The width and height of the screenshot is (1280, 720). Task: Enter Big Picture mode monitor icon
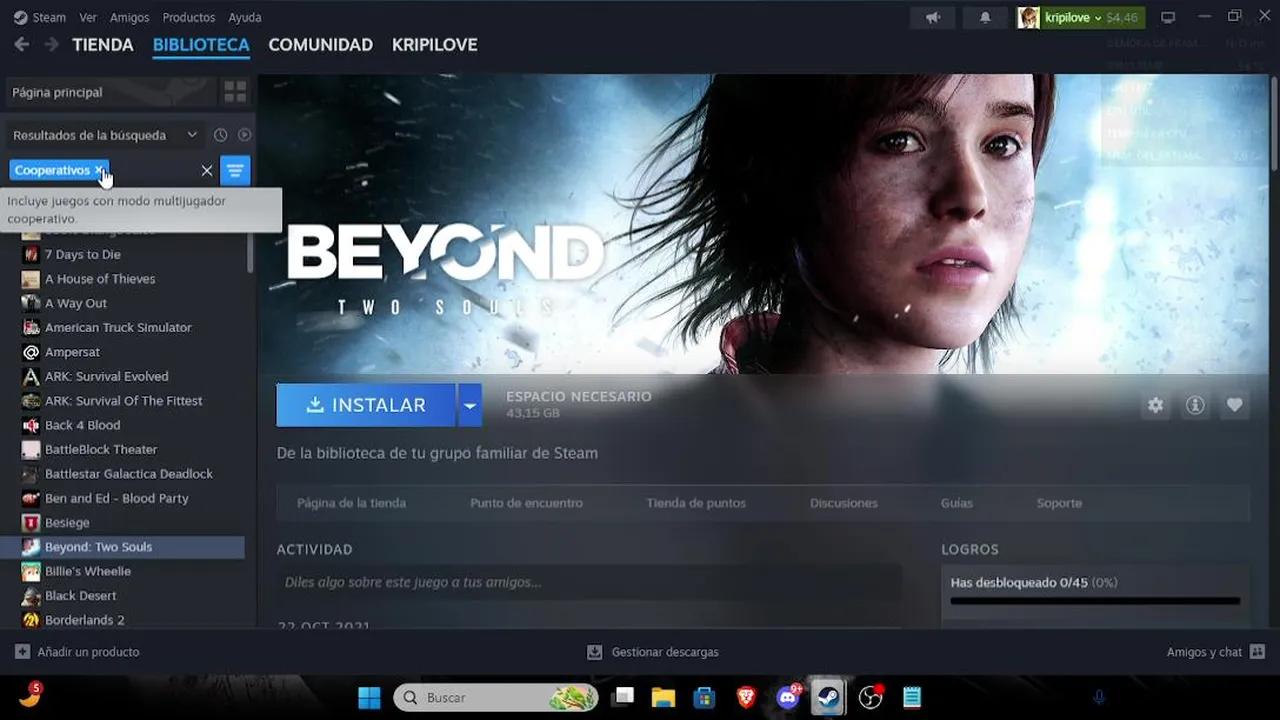pos(1167,17)
